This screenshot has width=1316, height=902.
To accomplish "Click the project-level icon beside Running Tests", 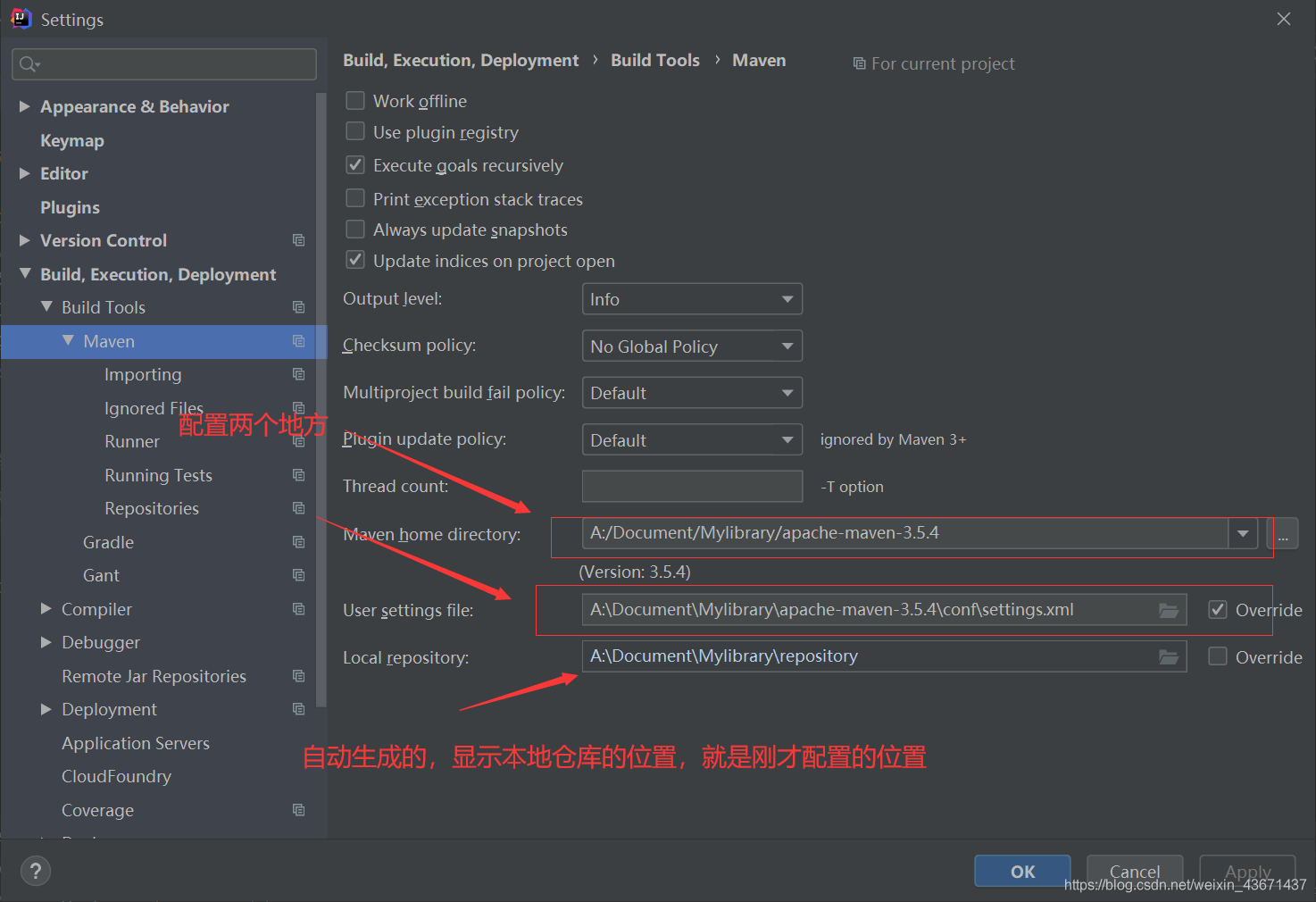I will (x=298, y=475).
